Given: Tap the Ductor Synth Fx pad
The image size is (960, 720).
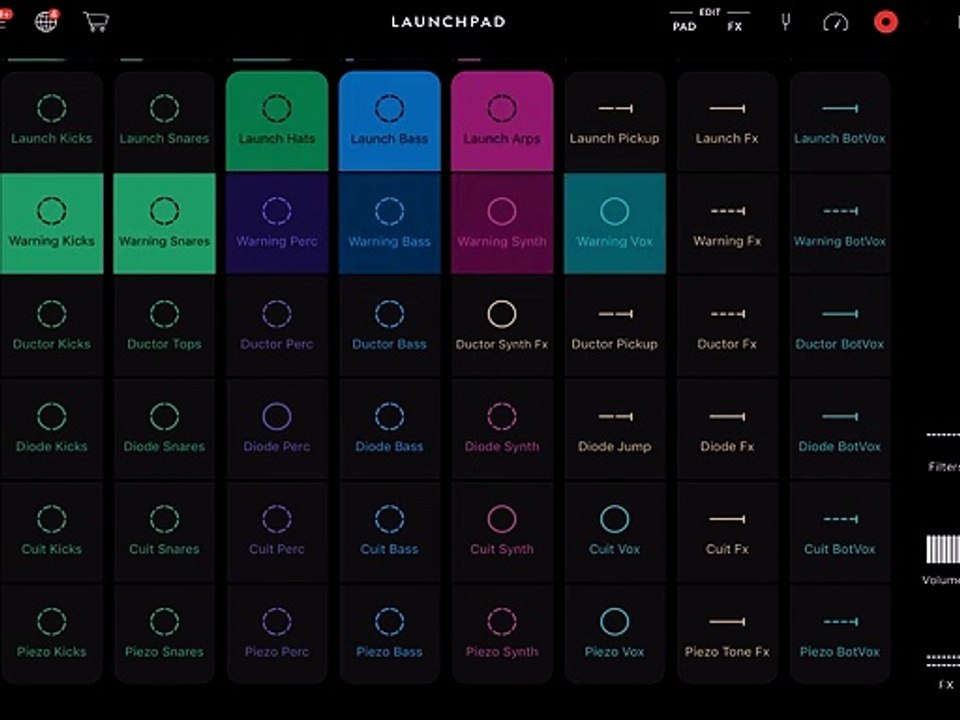Looking at the screenshot, I should coord(502,326).
